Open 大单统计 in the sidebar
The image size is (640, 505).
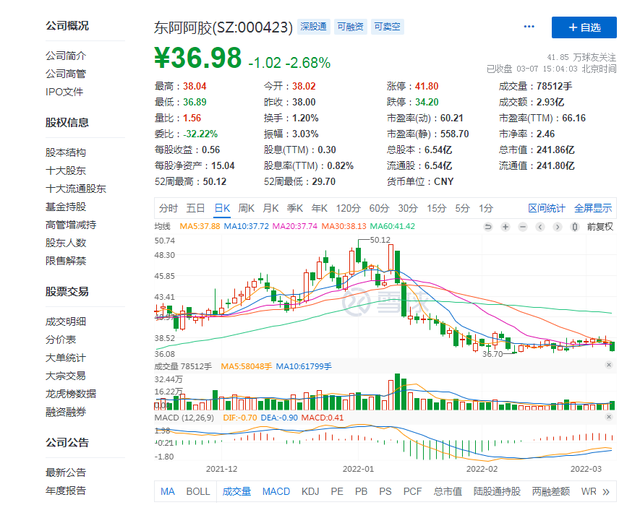coord(66,358)
